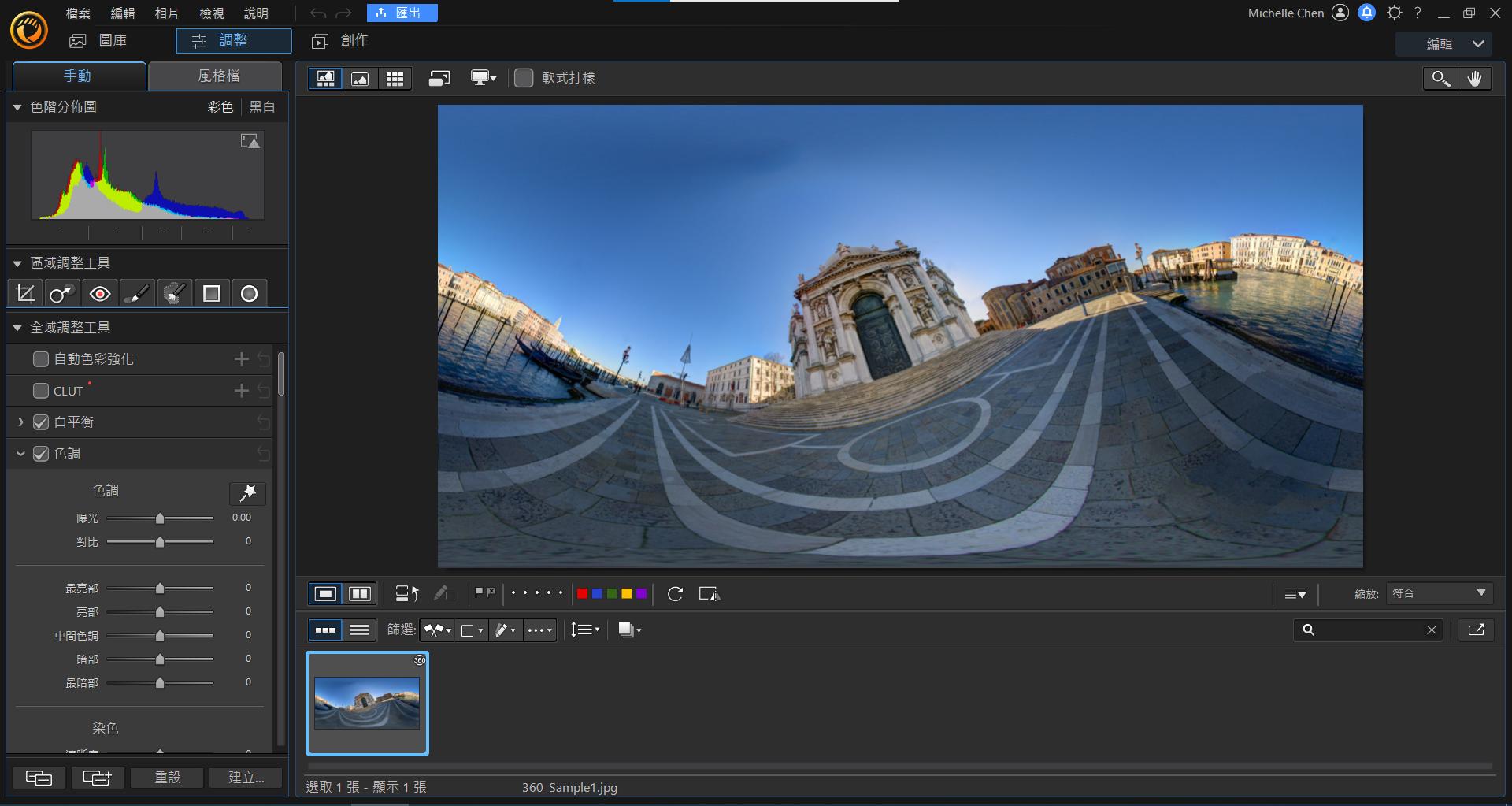This screenshot has width=1512, height=806.
Task: Expand the 白平衡 section
Action: 20,422
